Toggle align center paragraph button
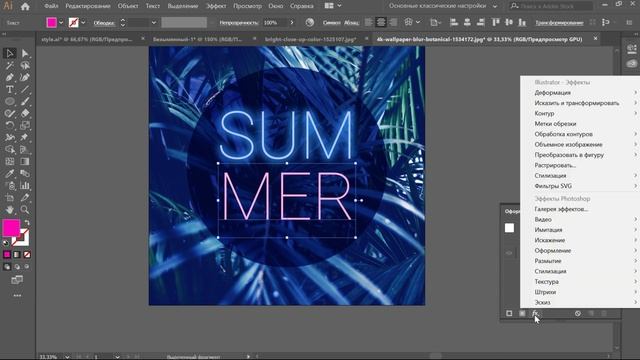Screen dimensions: 640x360 click(381, 22)
